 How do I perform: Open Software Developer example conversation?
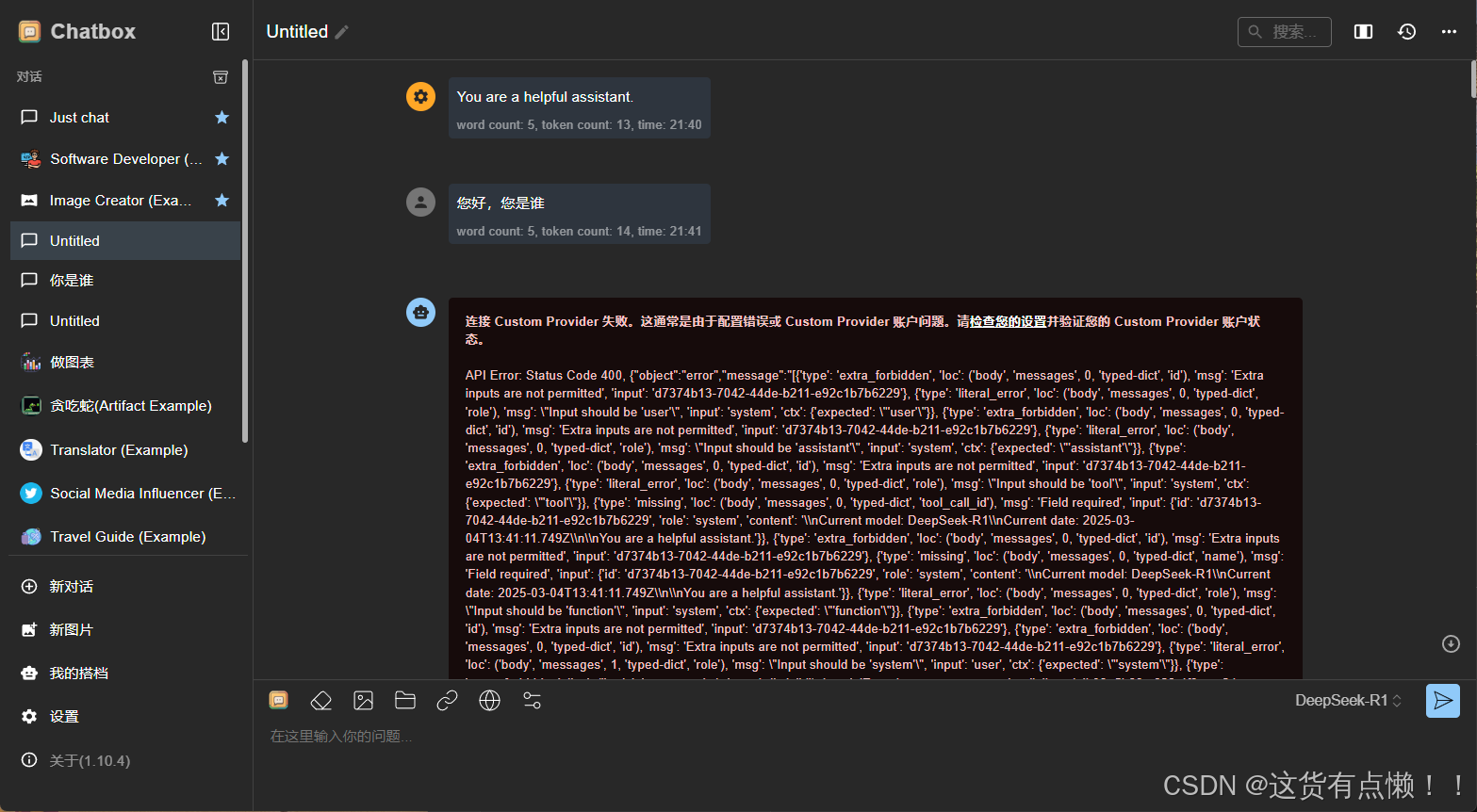coord(125,159)
